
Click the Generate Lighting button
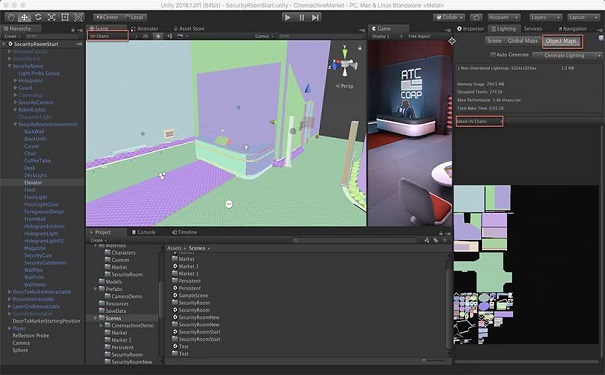[564, 56]
